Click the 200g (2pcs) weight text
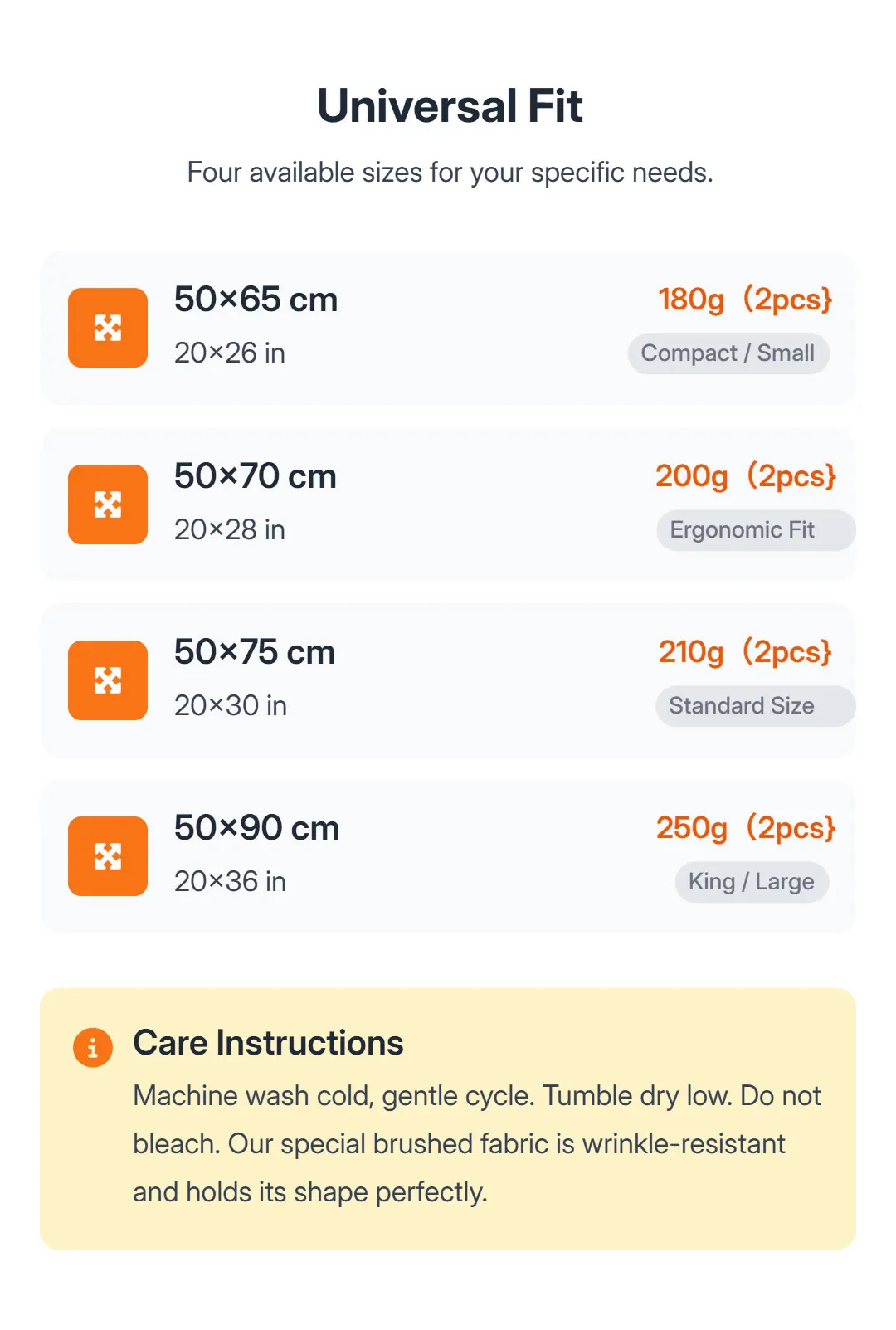This screenshot has width=896, height=1330. 745,476
